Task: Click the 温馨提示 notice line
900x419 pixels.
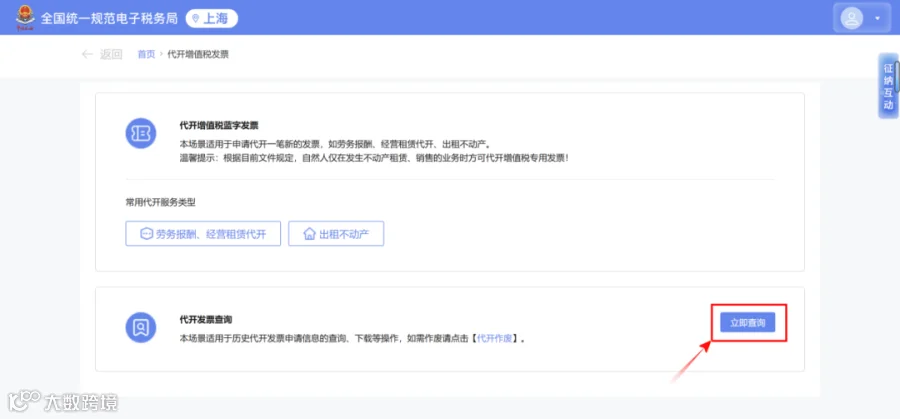Action: [374, 157]
